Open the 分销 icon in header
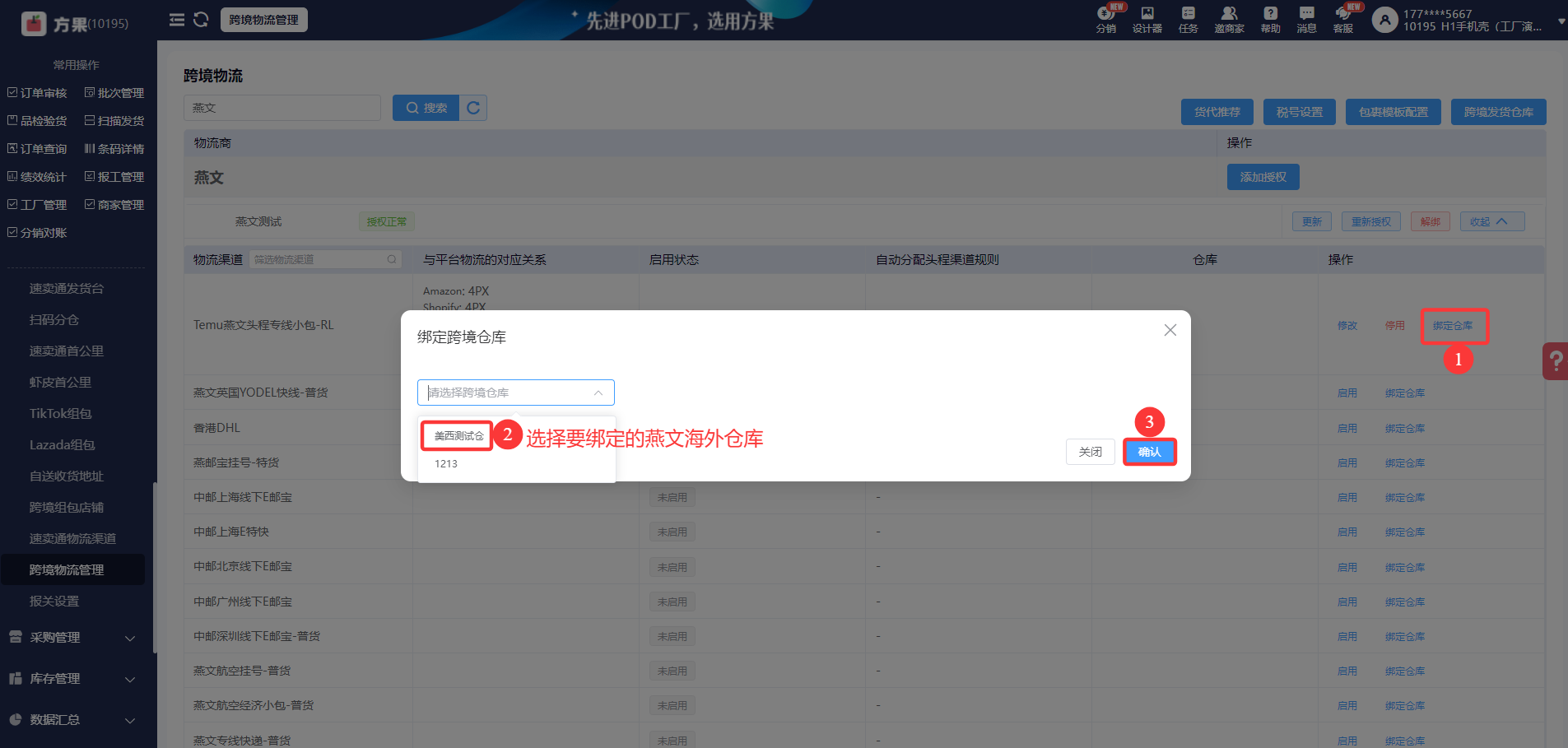The height and width of the screenshot is (748, 1568). (x=1106, y=19)
